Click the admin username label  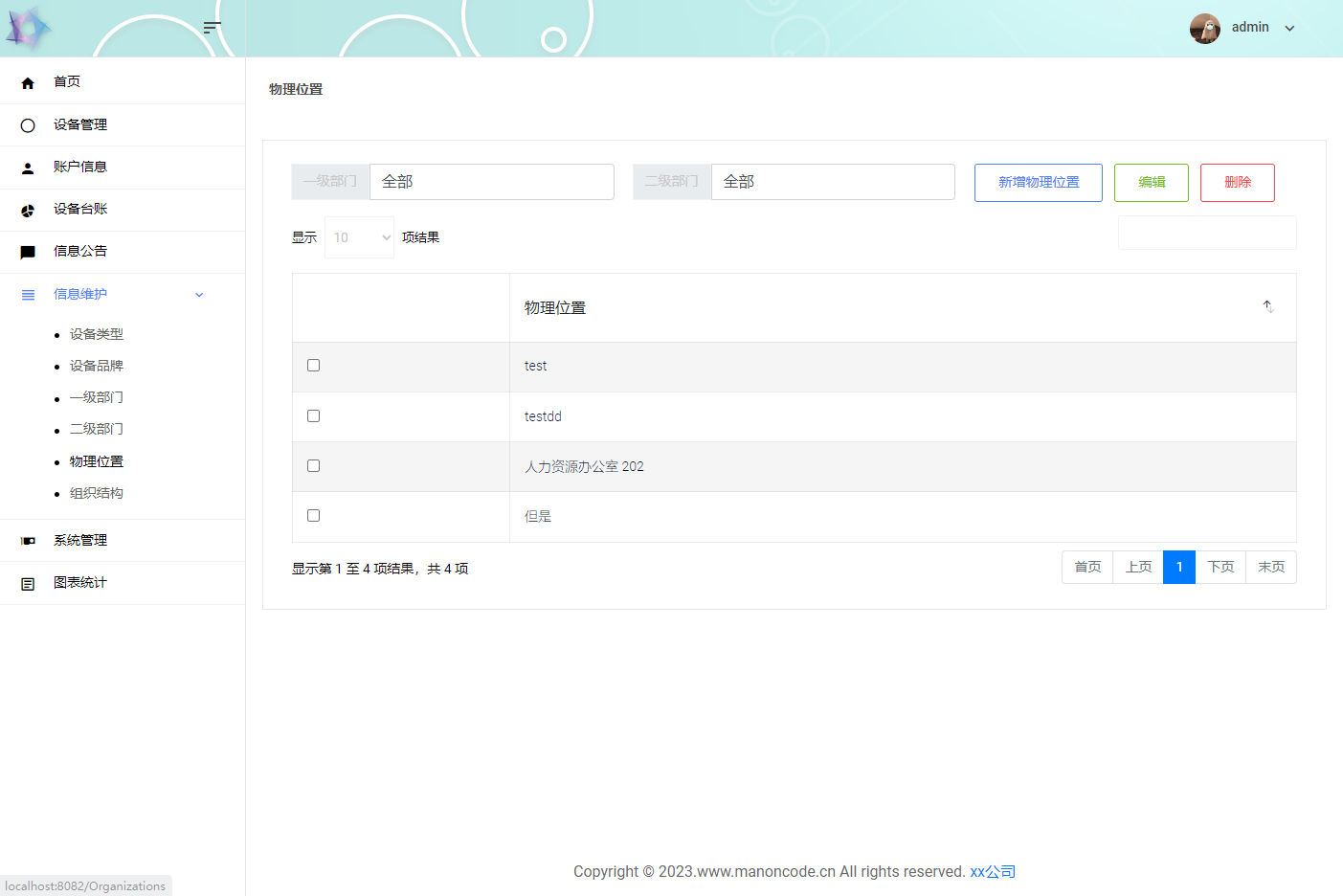coord(1250,27)
